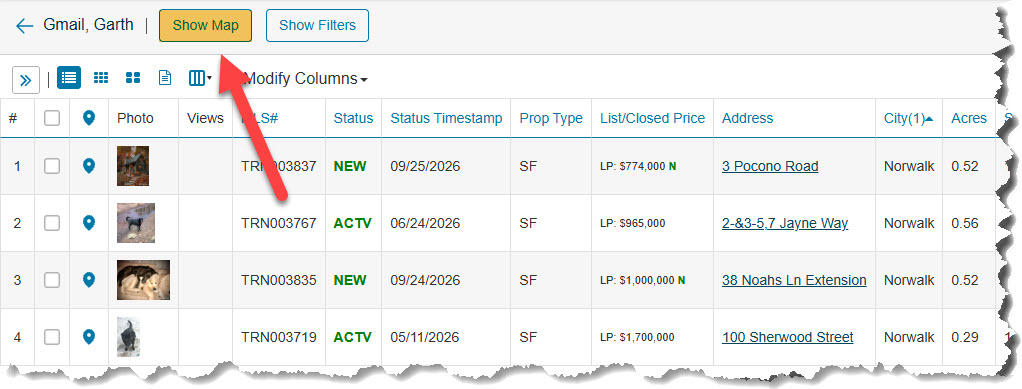Click map pin for 3 Pocono Road
Image resolution: width=1022 pixels, height=389 pixels.
[x=89, y=166]
